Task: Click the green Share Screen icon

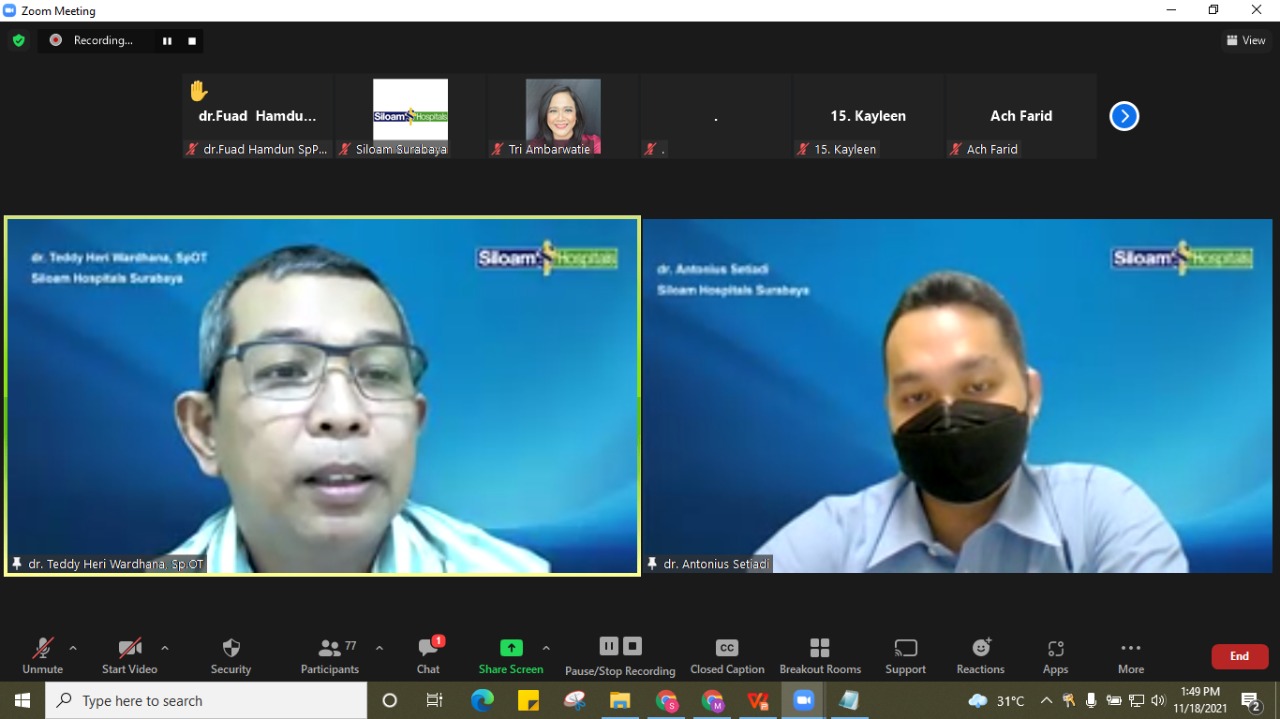Action: click(511, 648)
